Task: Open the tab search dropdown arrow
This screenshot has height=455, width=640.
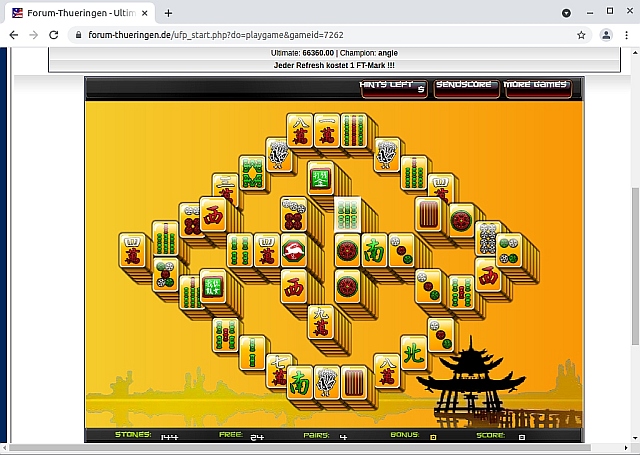Action: [566, 13]
